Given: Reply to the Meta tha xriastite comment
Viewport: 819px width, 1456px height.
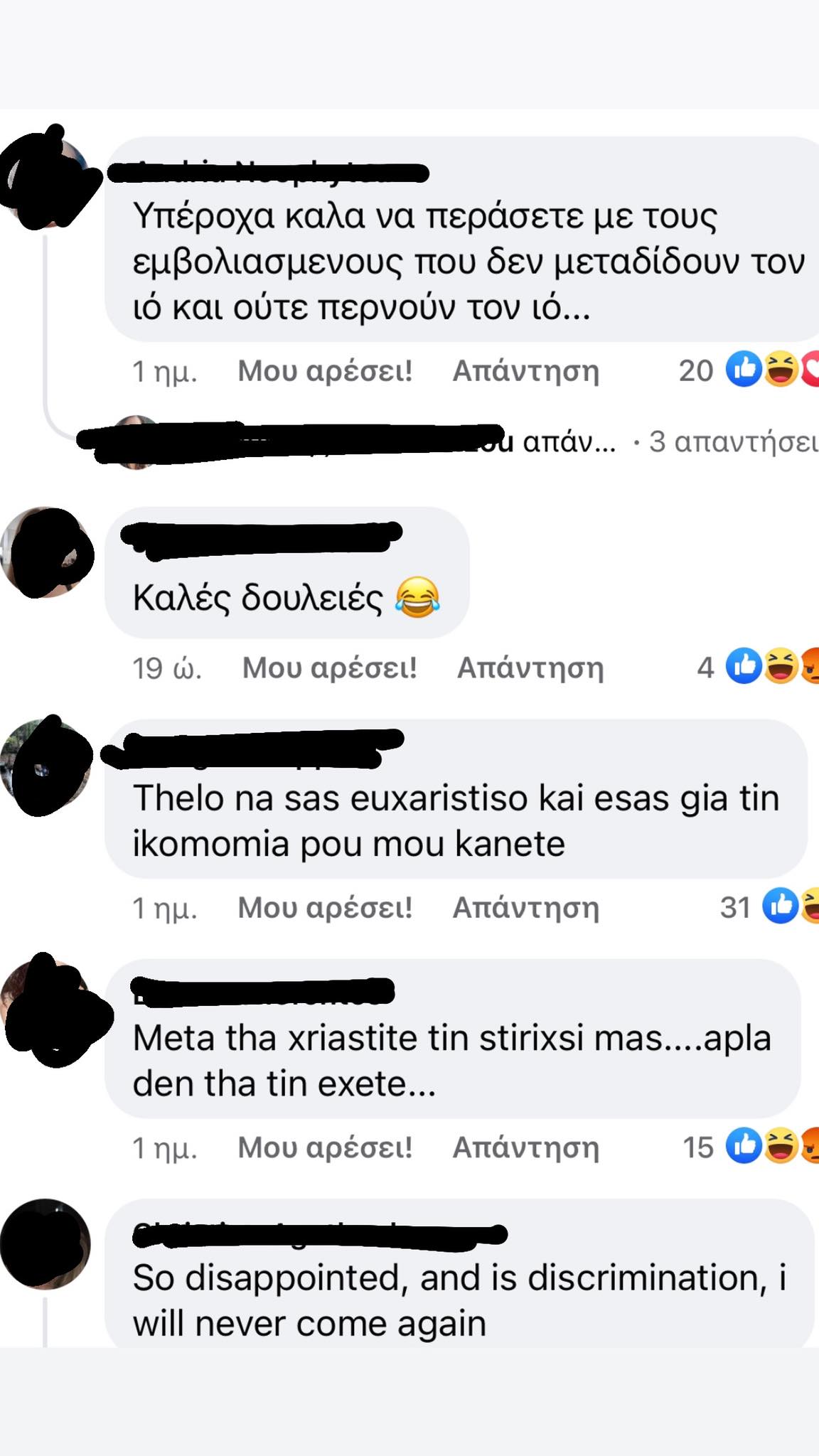Looking at the screenshot, I should (x=526, y=1147).
